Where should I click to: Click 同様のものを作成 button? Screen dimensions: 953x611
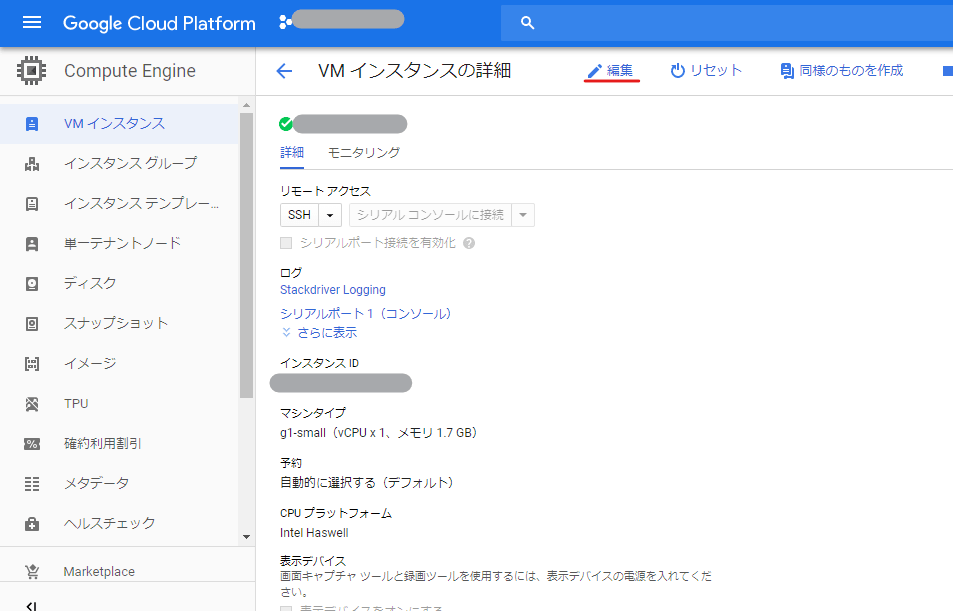point(842,71)
